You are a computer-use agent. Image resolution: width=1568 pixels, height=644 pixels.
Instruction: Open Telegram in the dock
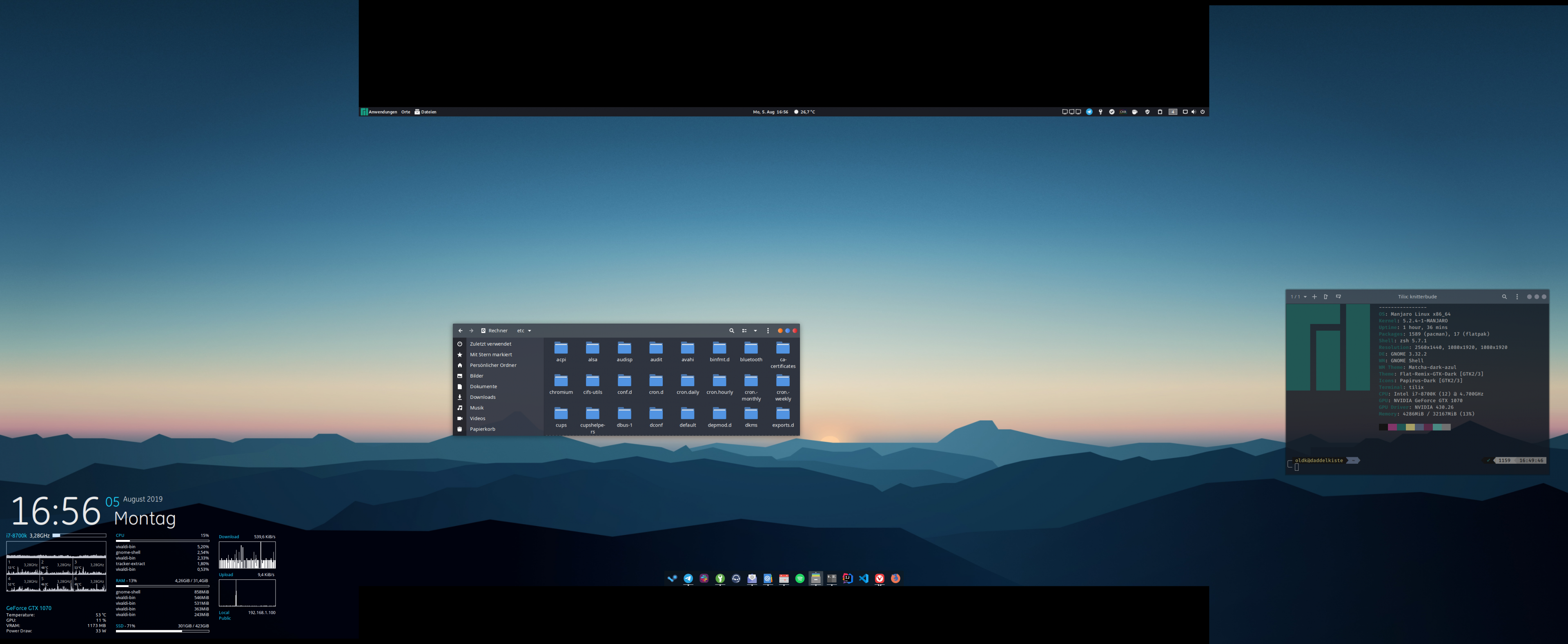click(x=688, y=578)
